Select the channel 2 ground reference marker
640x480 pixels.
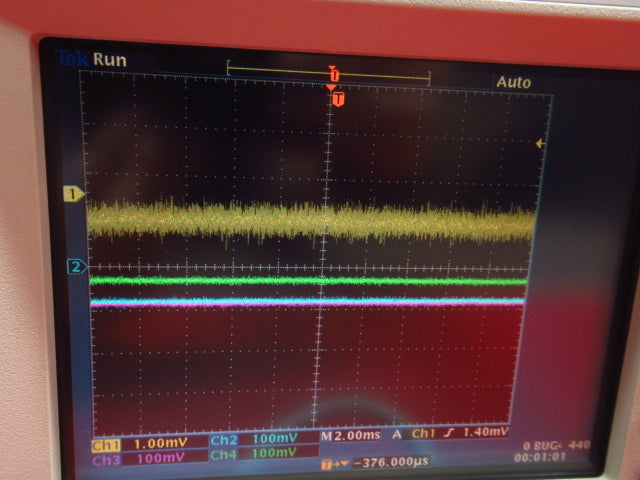click(77, 267)
